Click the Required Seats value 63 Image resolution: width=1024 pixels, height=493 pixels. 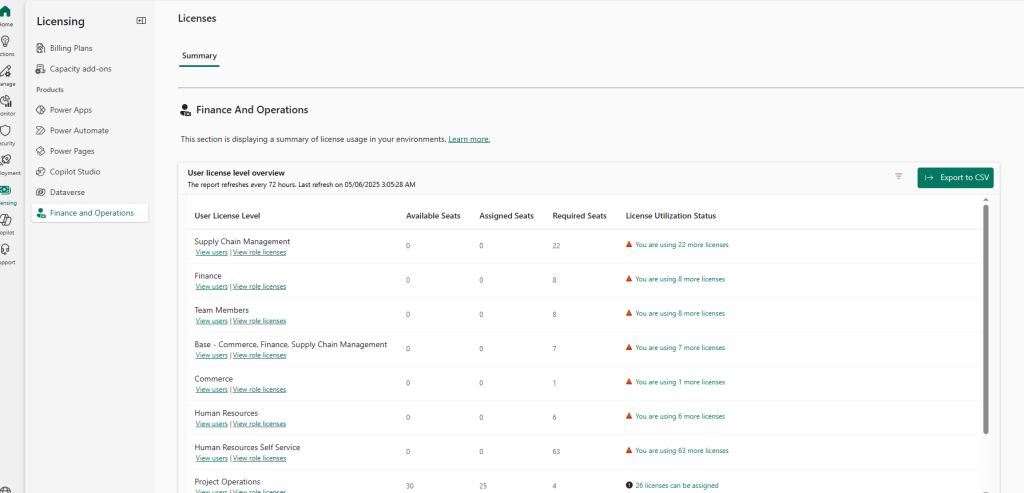click(556, 452)
